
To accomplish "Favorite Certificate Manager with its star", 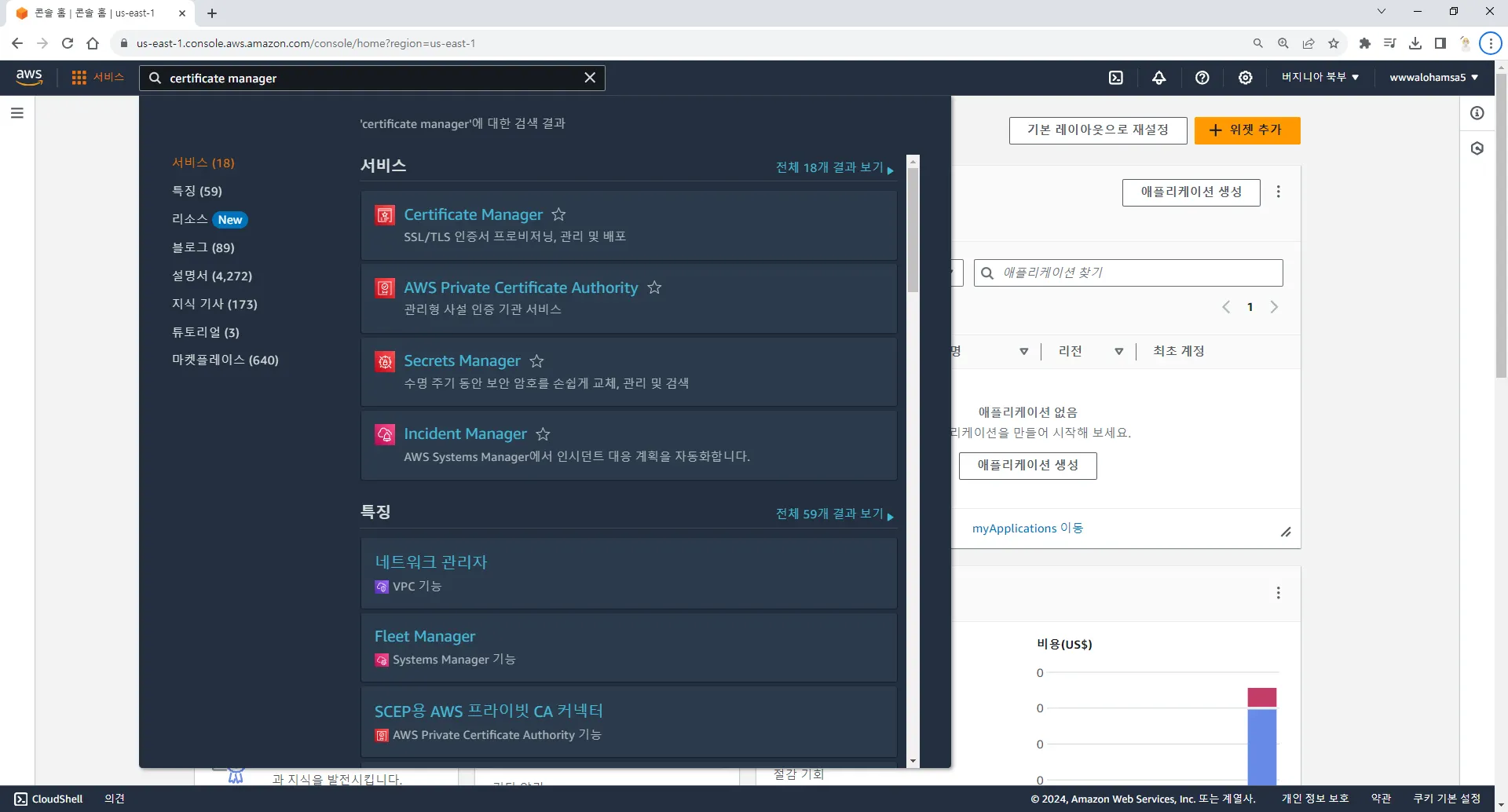I will tap(559, 214).
